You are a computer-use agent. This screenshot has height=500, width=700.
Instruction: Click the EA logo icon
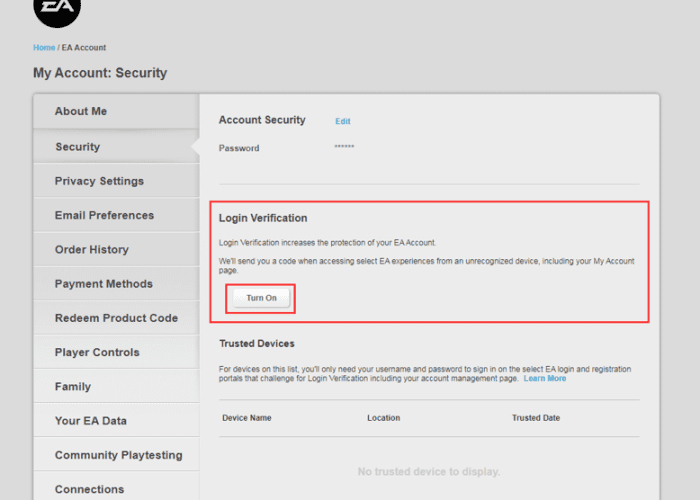tap(57, 10)
